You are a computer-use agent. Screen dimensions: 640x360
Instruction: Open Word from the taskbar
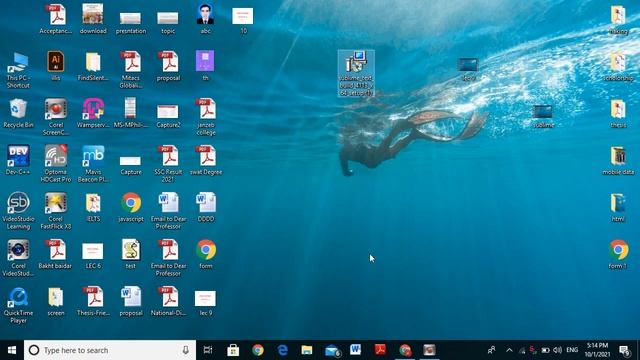tap(356, 350)
